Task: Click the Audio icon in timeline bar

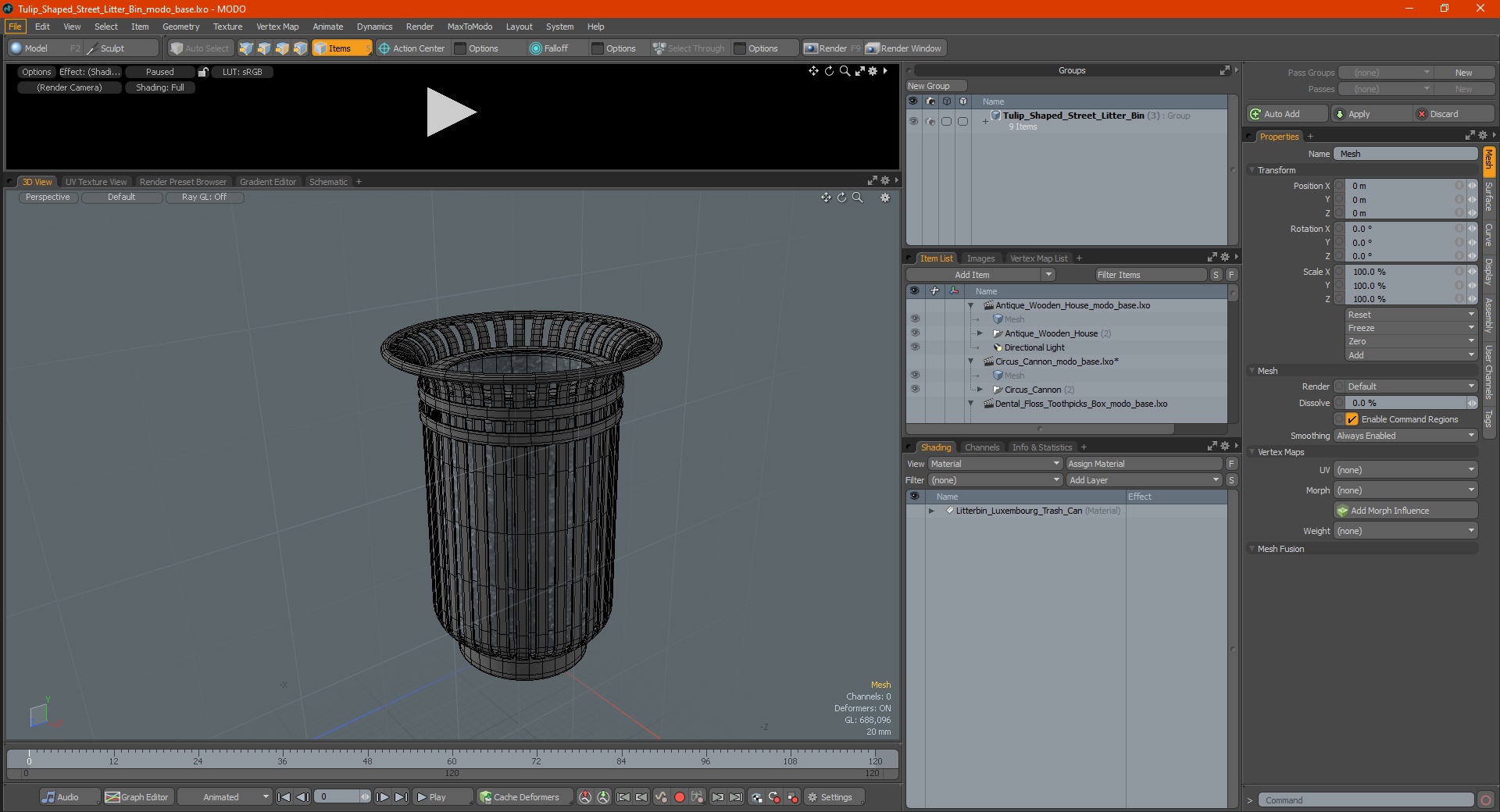Action: [x=48, y=797]
